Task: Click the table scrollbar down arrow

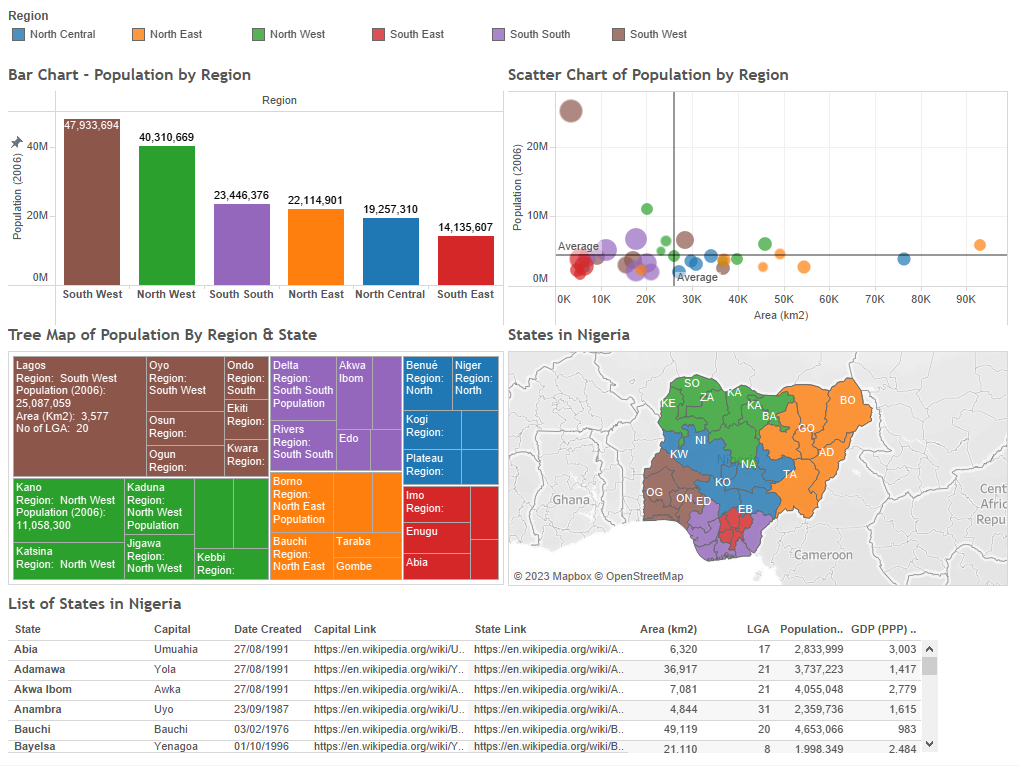Action: click(x=929, y=743)
